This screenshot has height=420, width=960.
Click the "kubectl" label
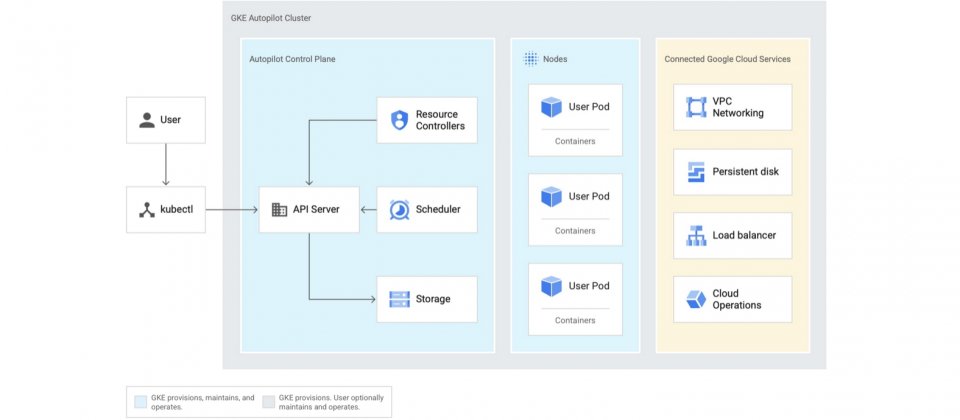tap(176, 210)
